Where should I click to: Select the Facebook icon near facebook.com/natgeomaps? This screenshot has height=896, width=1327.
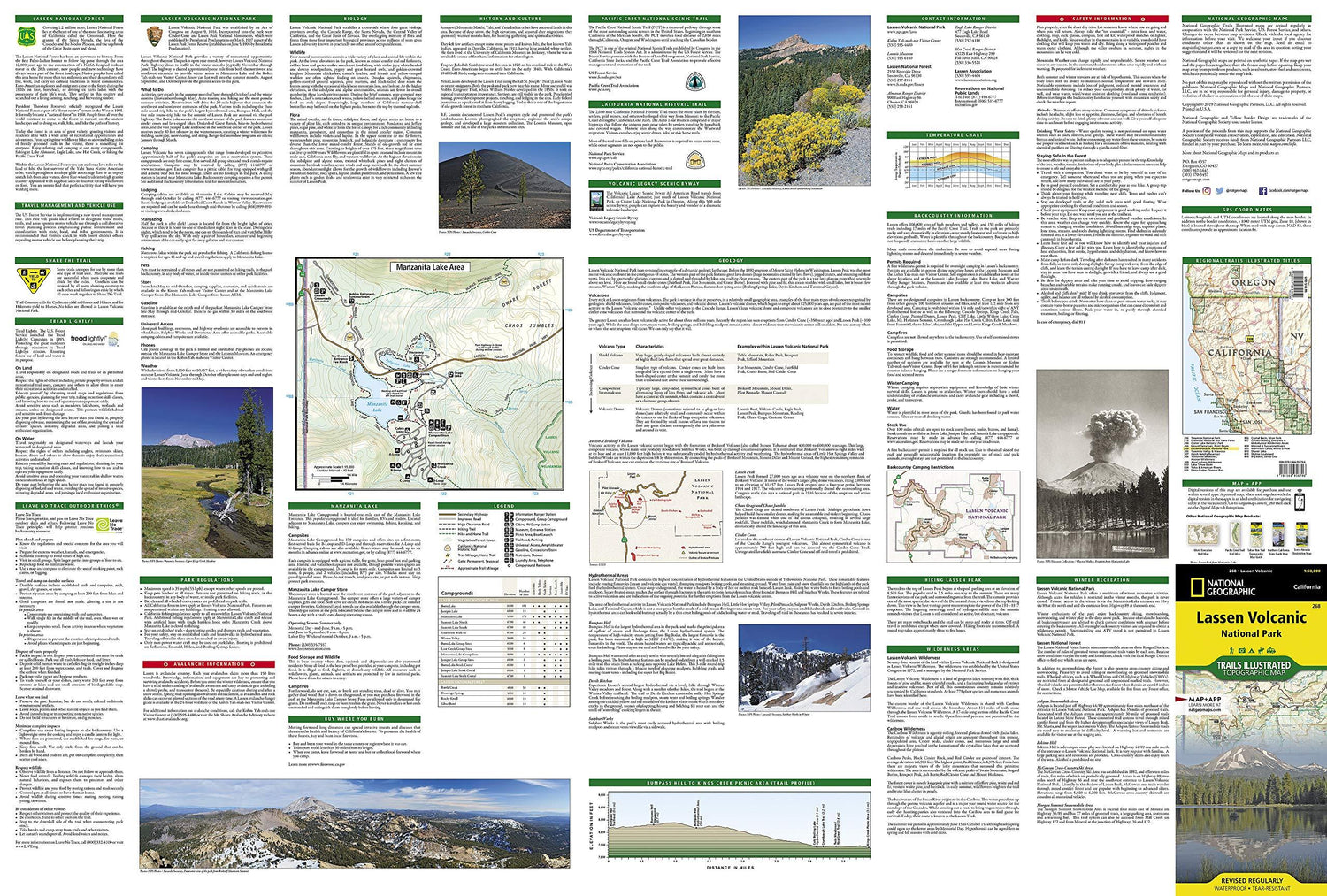(x=1263, y=191)
